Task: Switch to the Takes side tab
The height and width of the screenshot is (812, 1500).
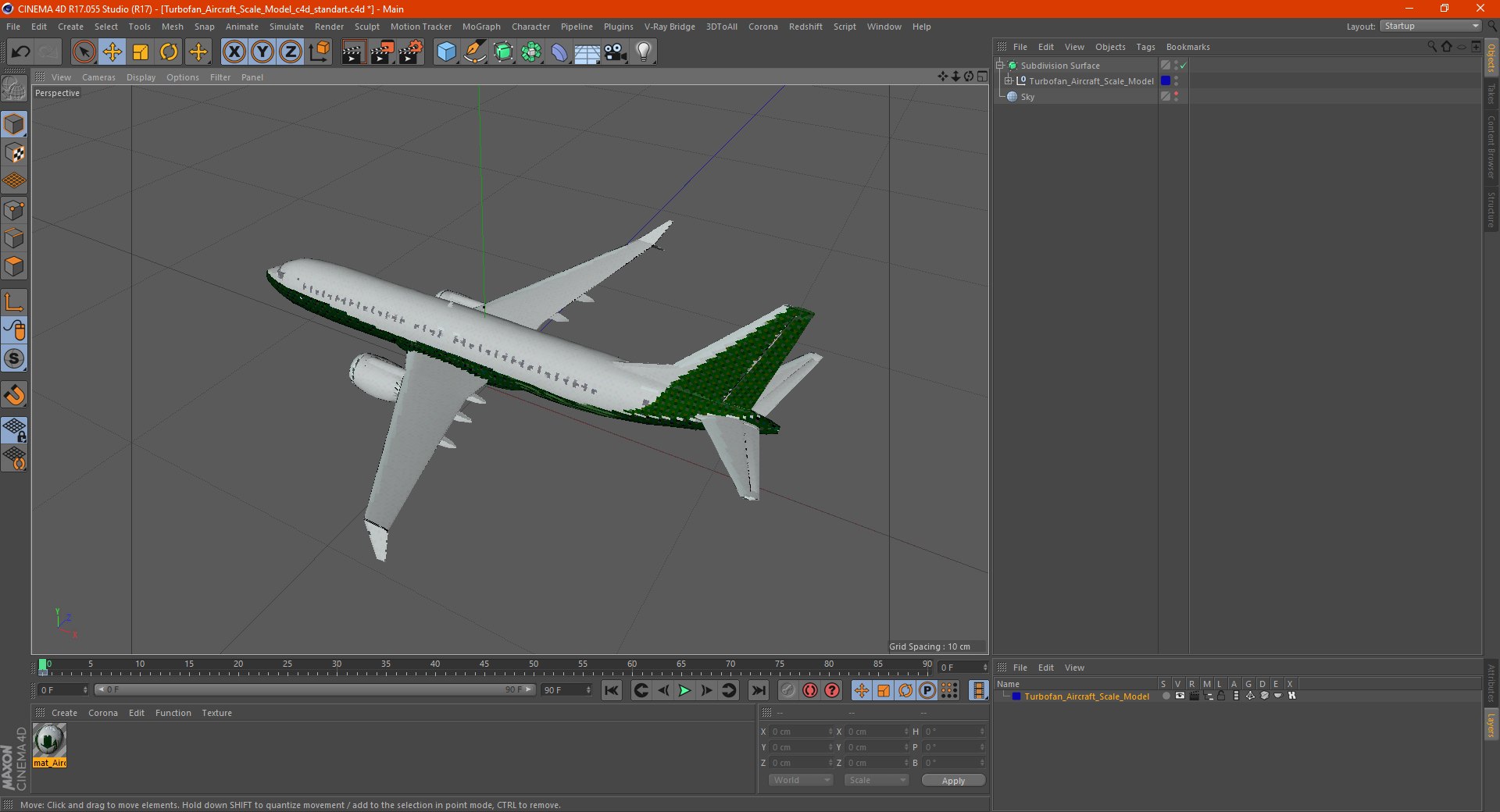Action: click(x=1491, y=94)
